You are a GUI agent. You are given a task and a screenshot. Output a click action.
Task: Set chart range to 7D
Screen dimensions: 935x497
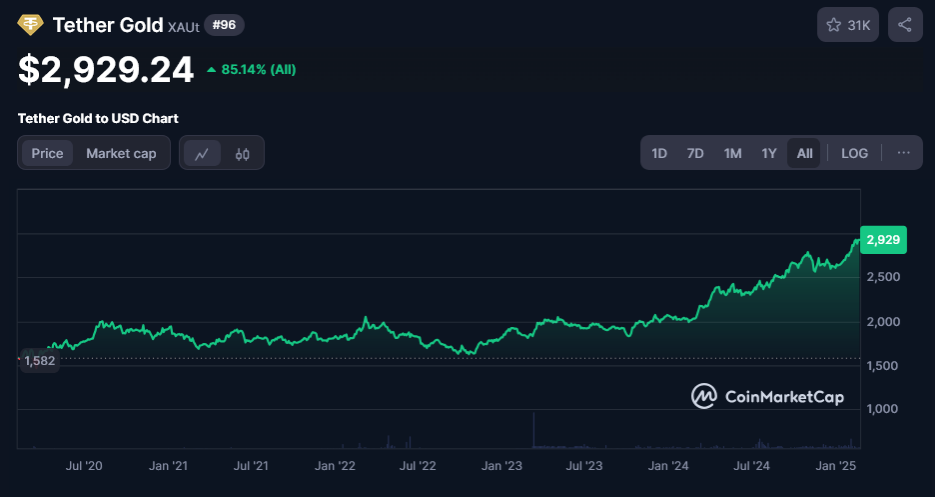695,153
